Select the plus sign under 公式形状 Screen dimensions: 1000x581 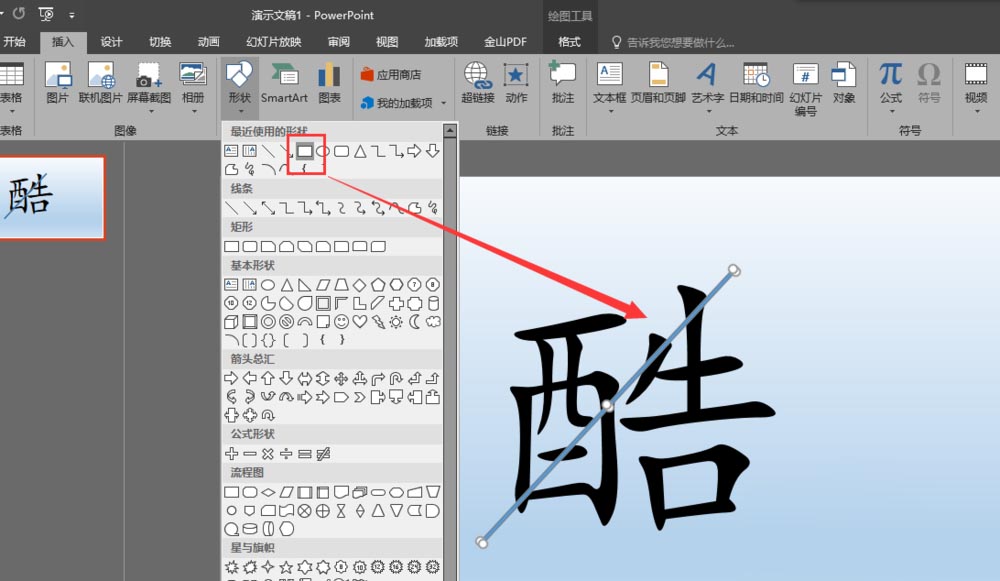[232, 453]
